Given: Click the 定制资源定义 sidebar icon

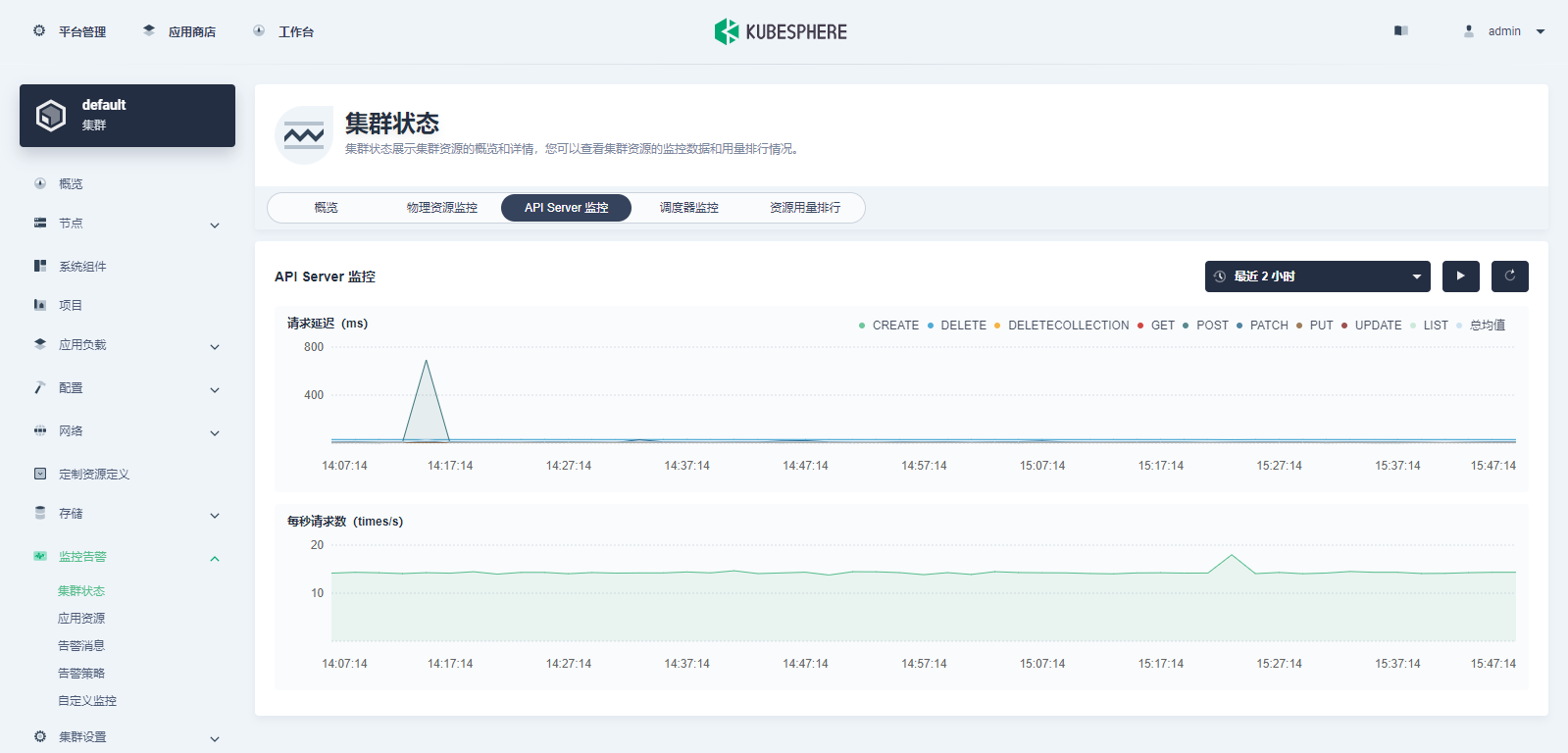Looking at the screenshot, I should [40, 474].
